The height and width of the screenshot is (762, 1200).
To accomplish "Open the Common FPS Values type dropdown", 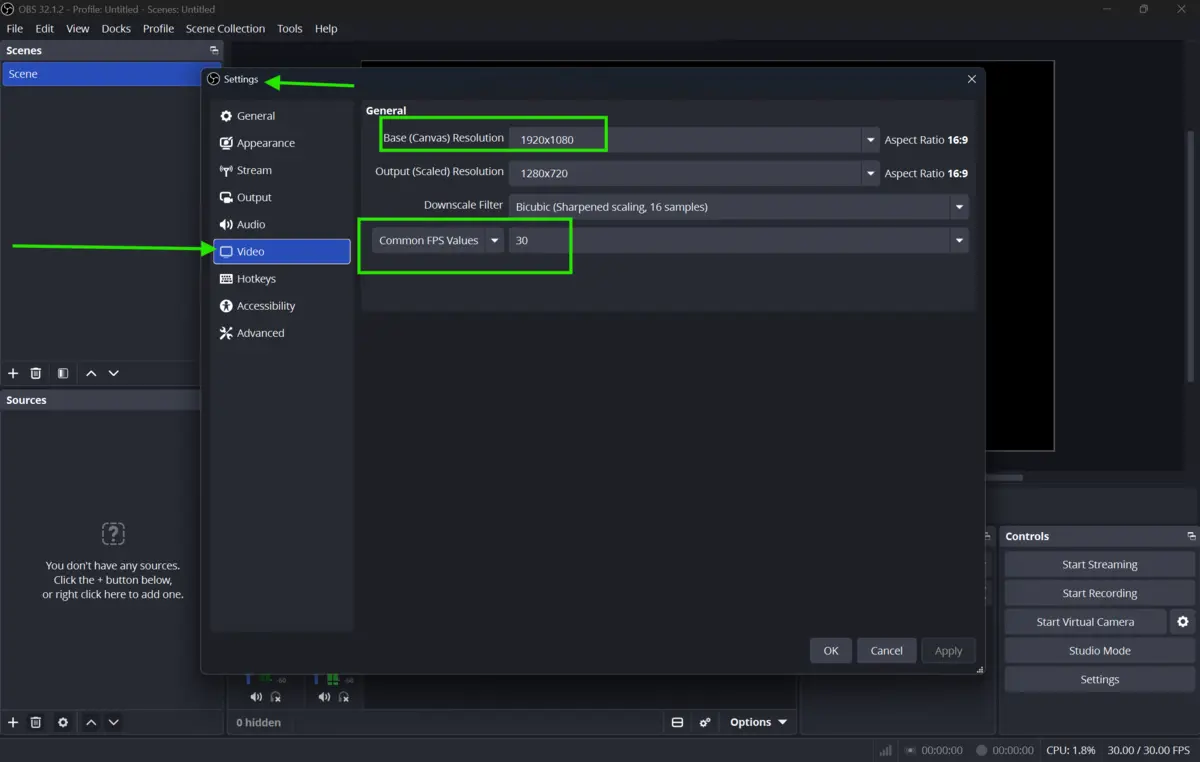I will coord(438,240).
